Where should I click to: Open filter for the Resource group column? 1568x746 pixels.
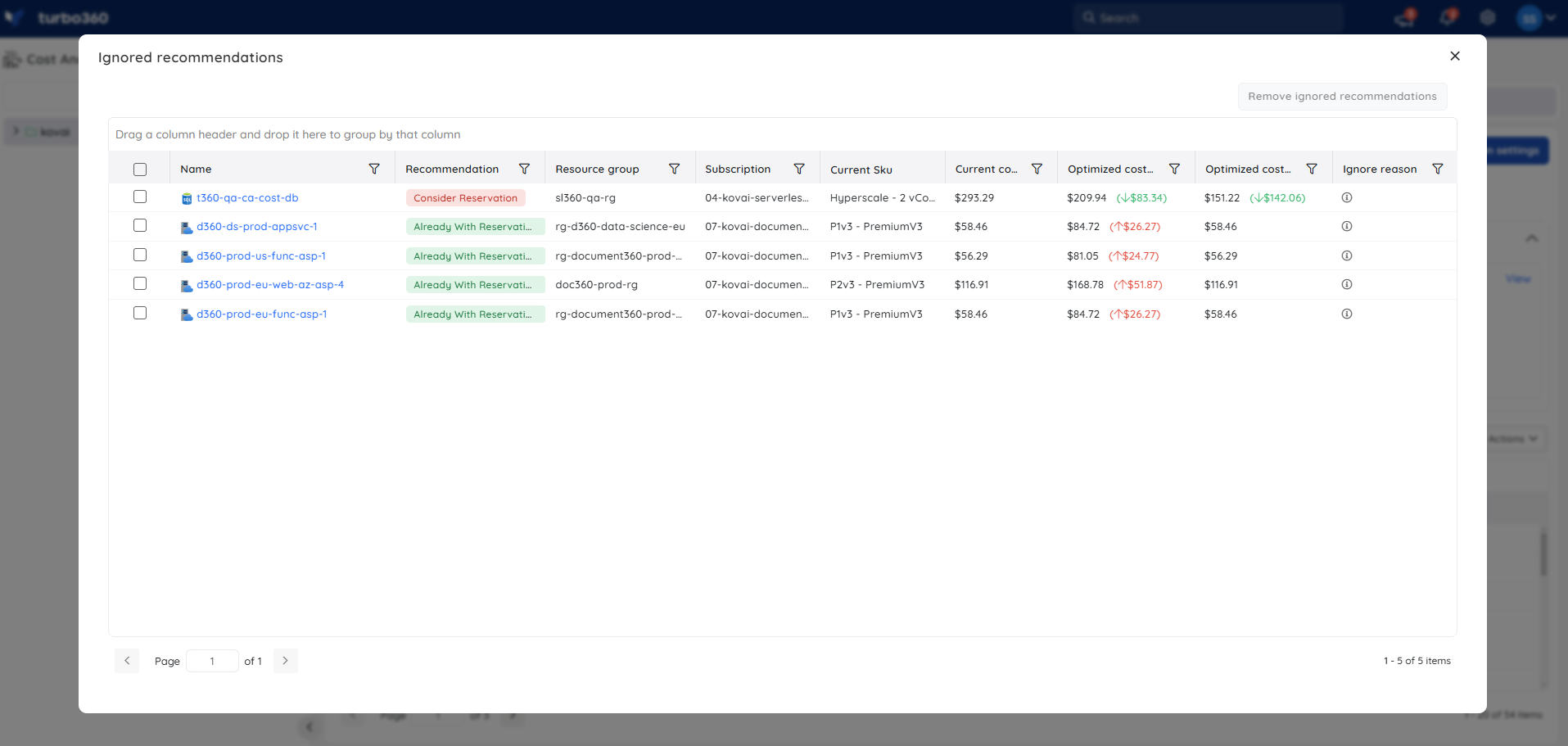point(674,169)
